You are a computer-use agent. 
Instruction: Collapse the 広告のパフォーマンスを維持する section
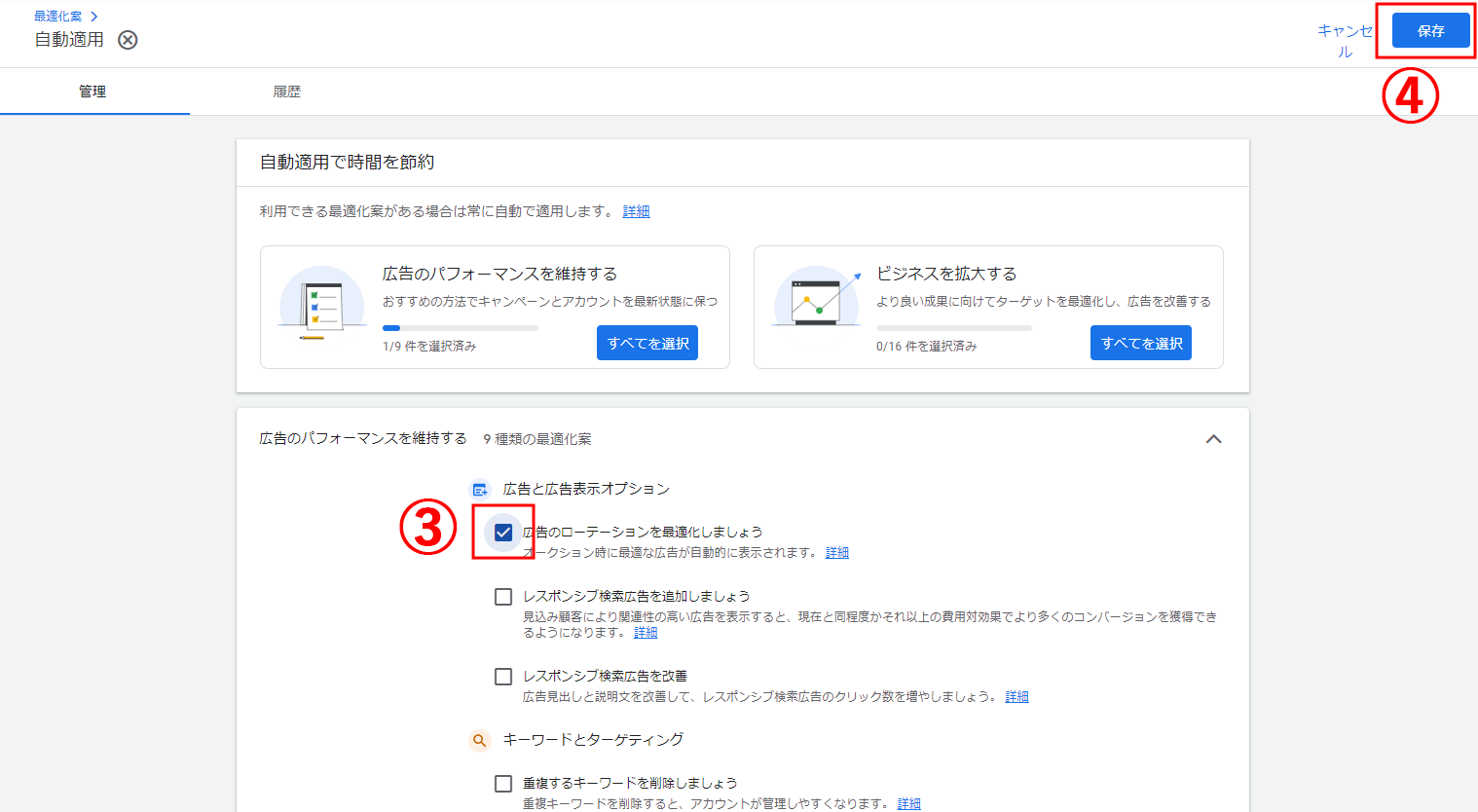(1213, 439)
